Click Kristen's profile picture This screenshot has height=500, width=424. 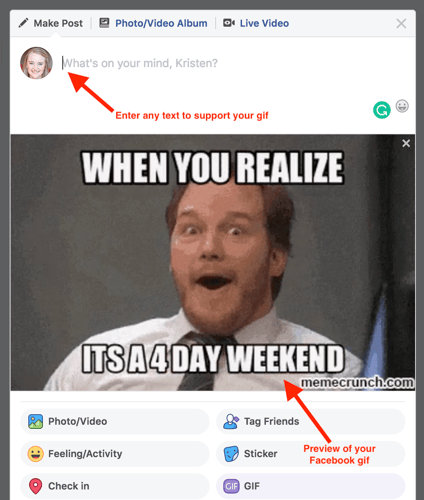point(36,63)
